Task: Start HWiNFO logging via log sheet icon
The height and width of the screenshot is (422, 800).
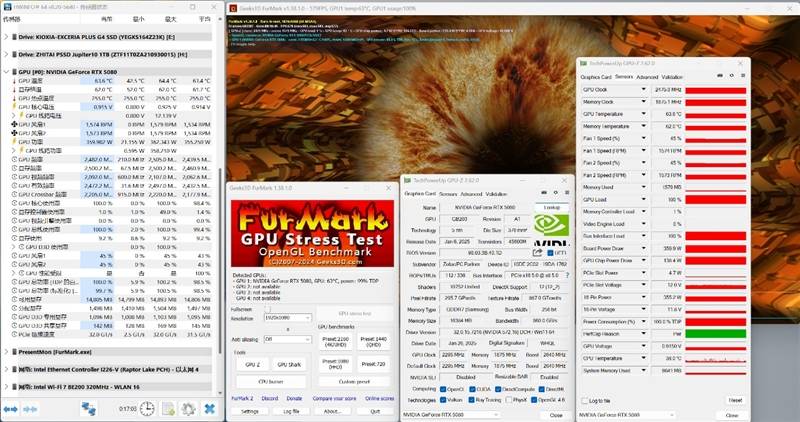Action: (168, 409)
